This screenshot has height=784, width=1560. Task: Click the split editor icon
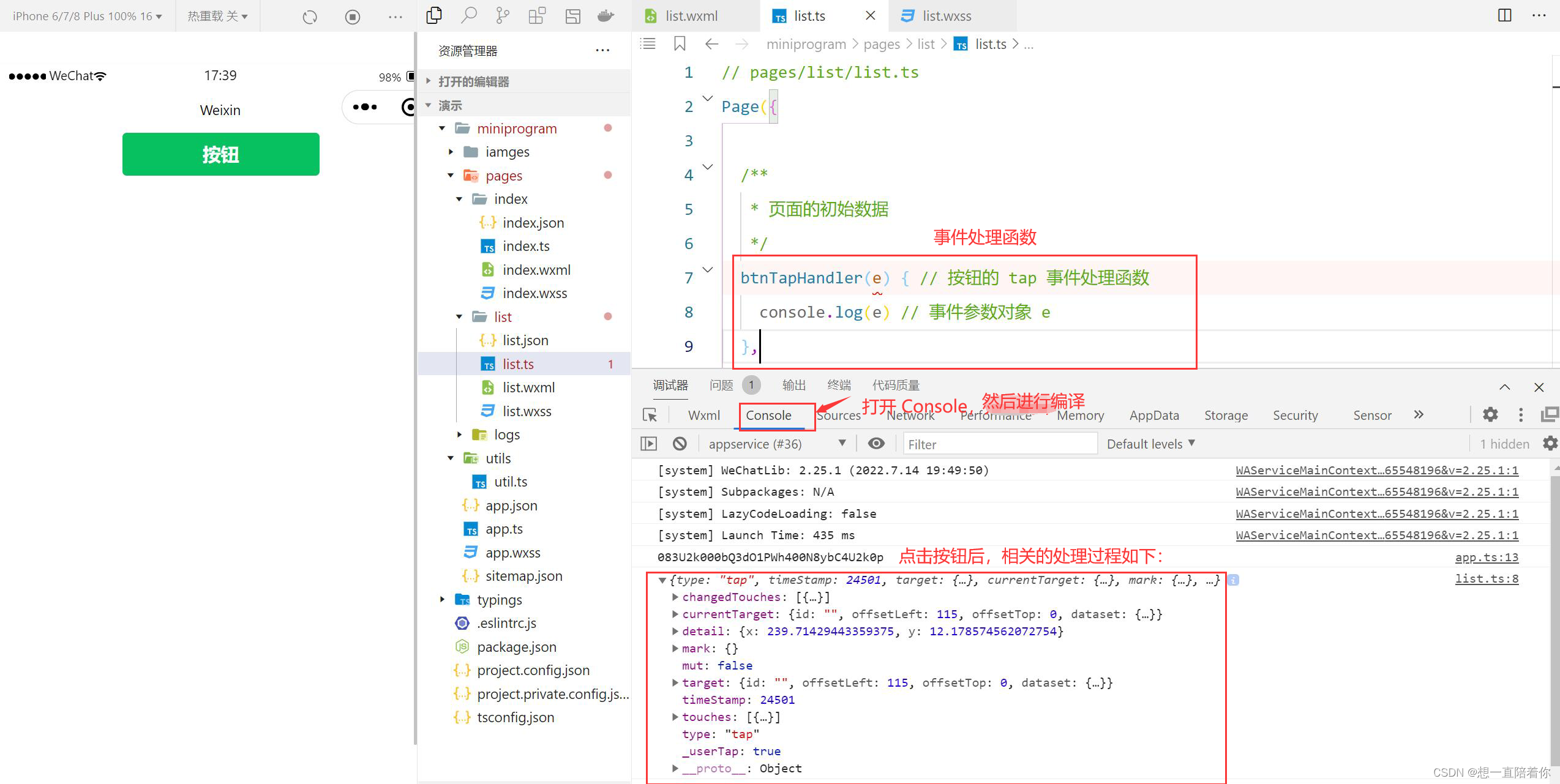click(x=1504, y=15)
